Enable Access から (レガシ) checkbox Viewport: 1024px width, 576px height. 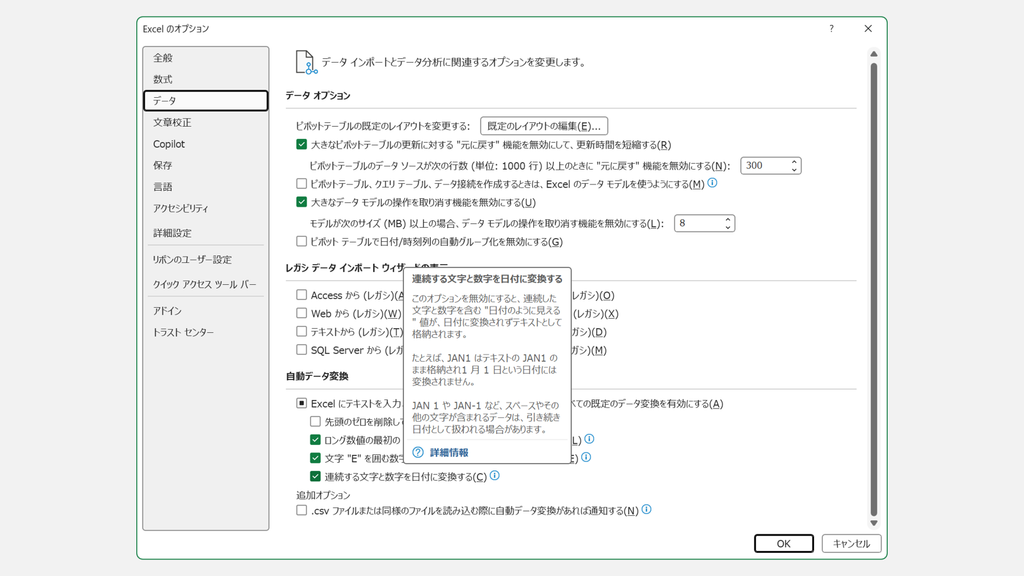pos(301,295)
